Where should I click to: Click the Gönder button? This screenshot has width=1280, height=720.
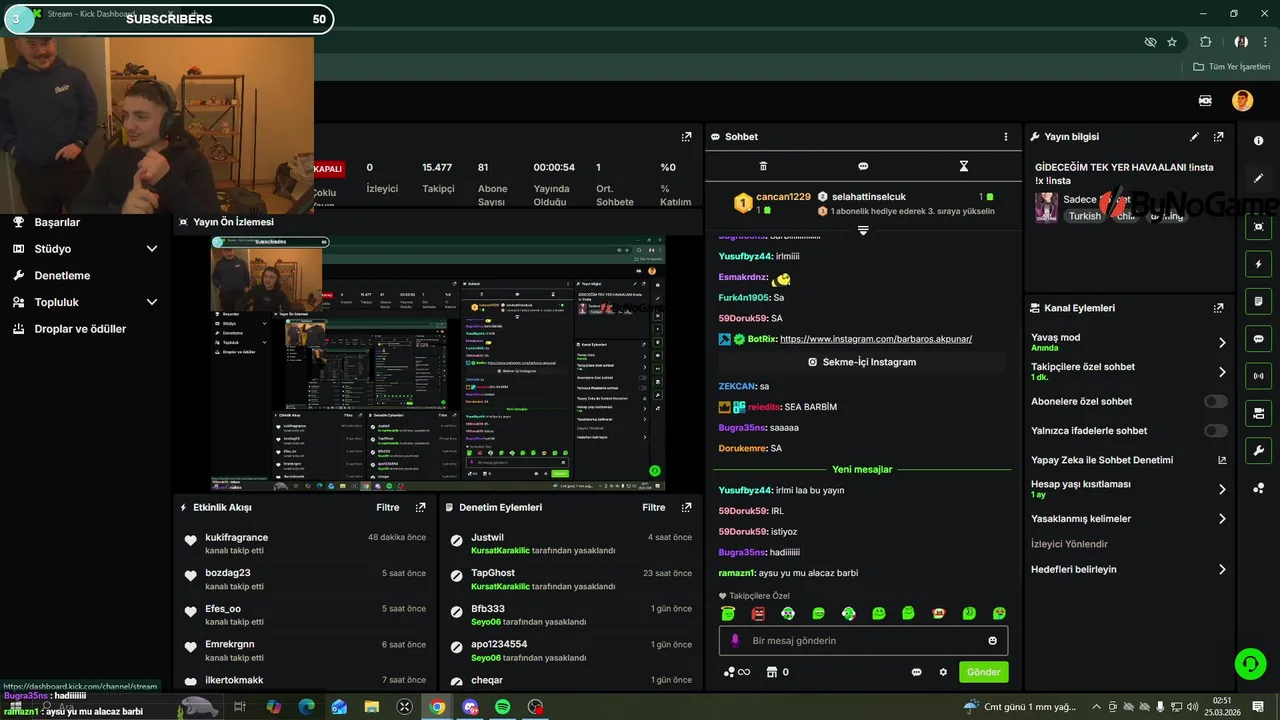983,672
